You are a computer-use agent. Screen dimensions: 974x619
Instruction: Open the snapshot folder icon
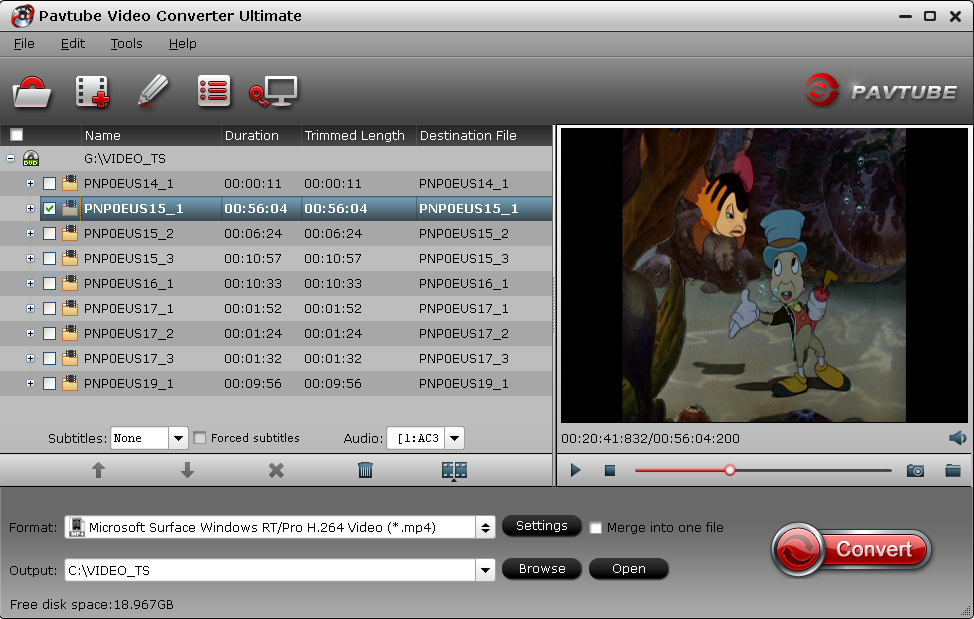(953, 470)
